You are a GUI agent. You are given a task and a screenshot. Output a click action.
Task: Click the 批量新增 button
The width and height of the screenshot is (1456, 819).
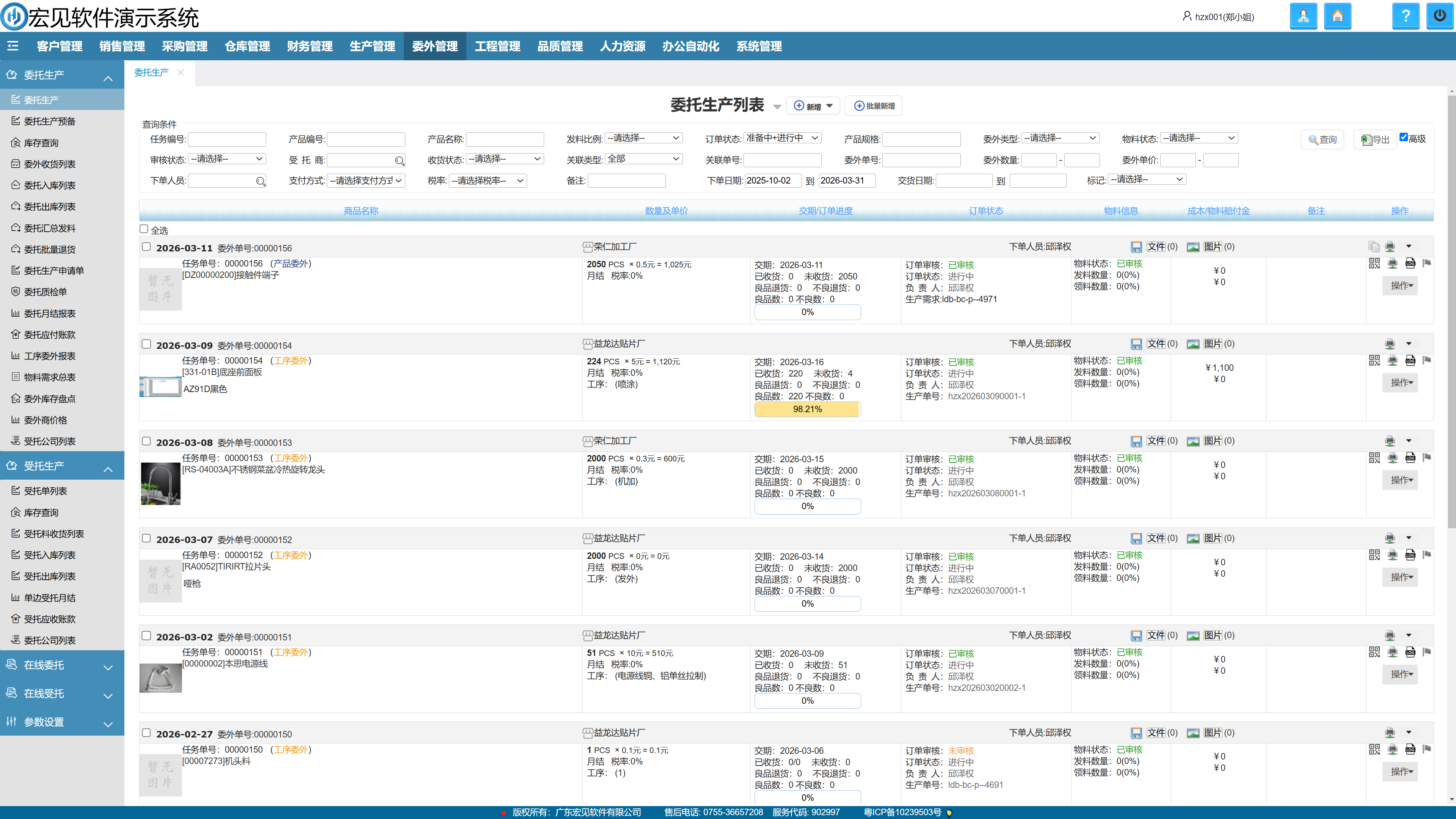pos(874,106)
